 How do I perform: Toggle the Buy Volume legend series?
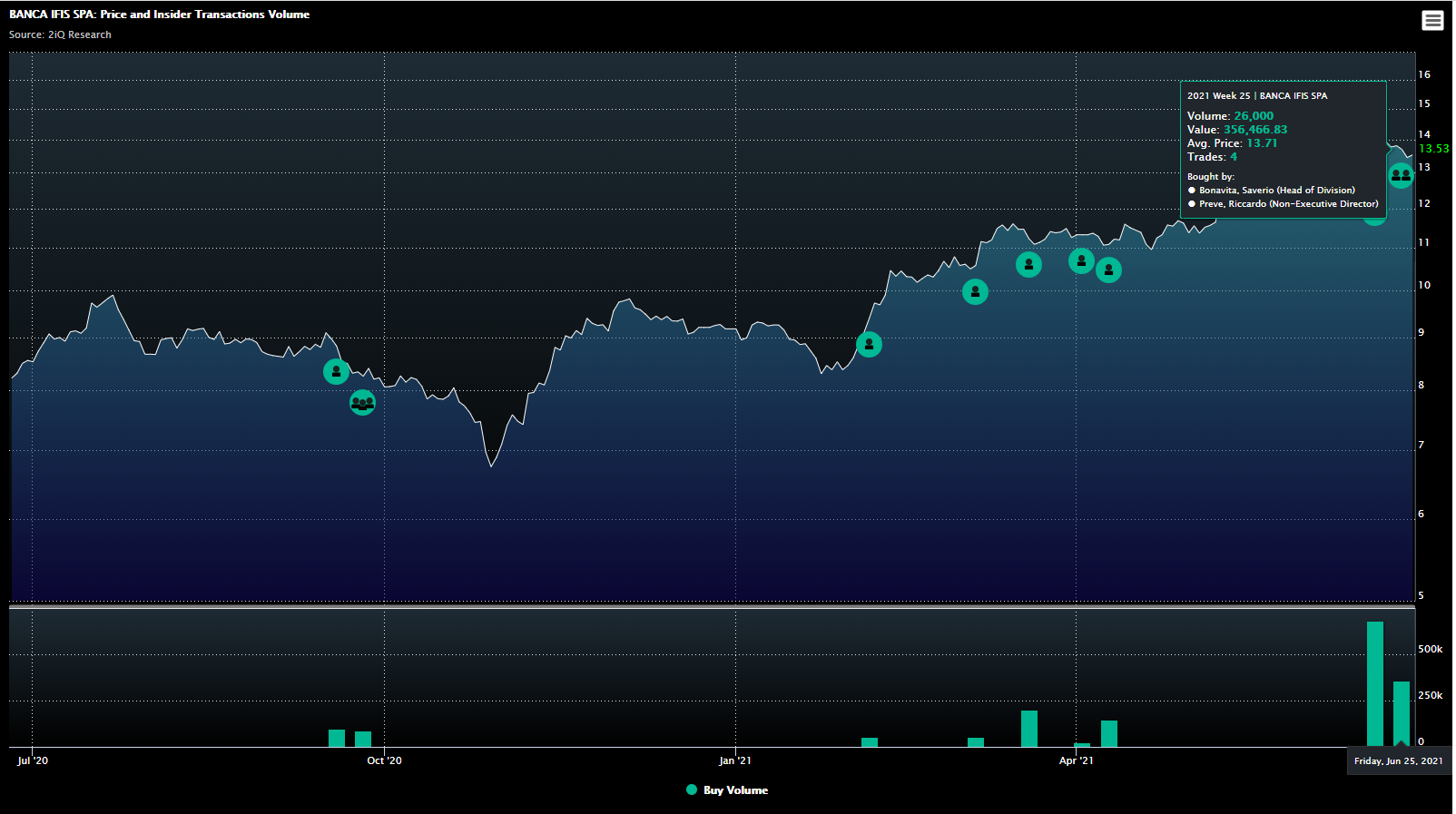tap(727, 790)
